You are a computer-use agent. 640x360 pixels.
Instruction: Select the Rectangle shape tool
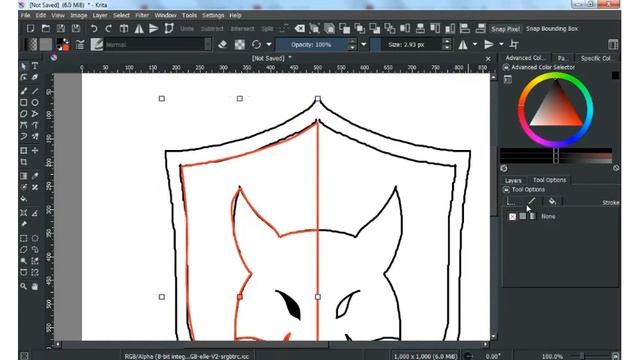click(x=24, y=102)
